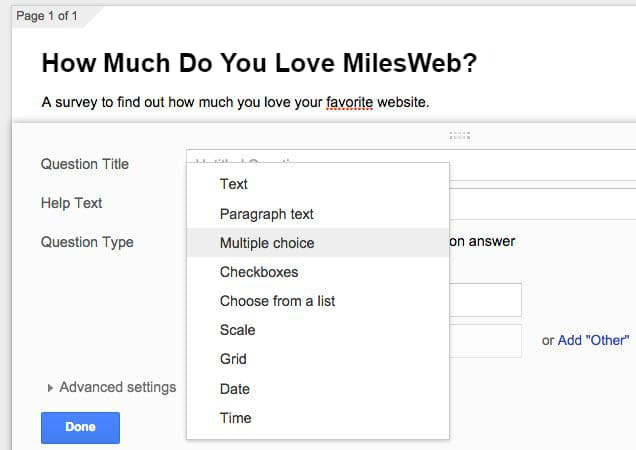Click the Page 1 of 1 tab label

pyautogui.click(x=47, y=16)
